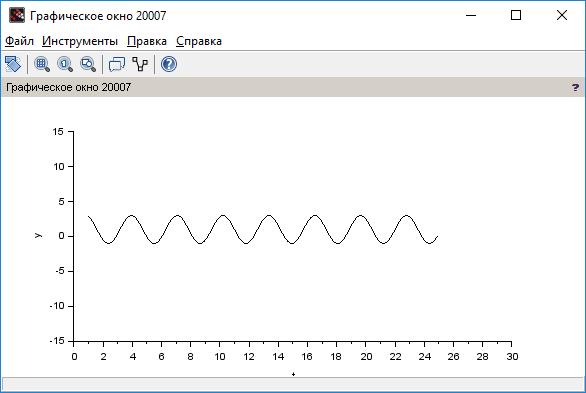This screenshot has height=393, width=586.
Task: Activate the Rotate view tool
Action: coord(13,64)
